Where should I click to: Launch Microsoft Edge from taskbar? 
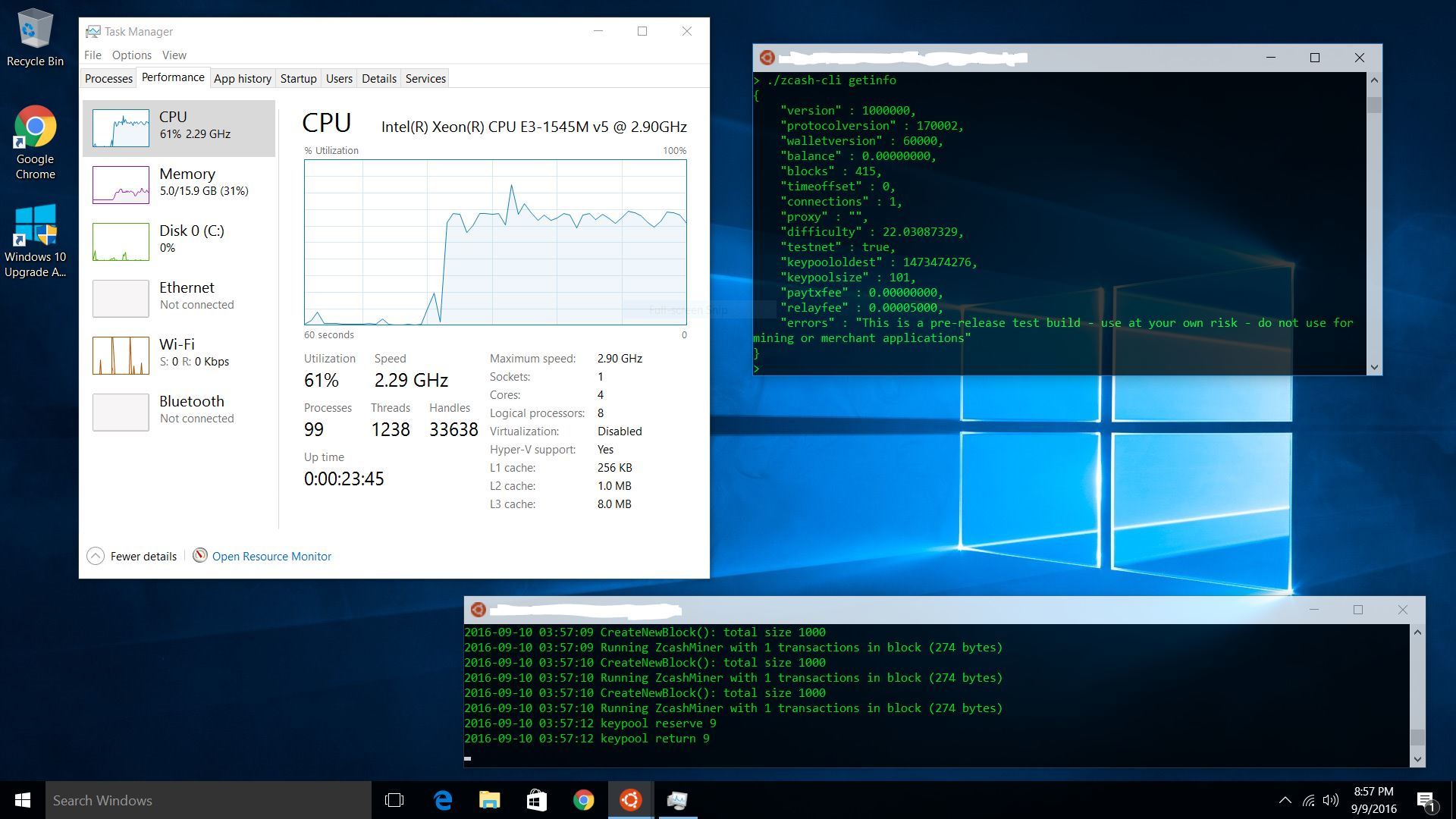[443, 800]
